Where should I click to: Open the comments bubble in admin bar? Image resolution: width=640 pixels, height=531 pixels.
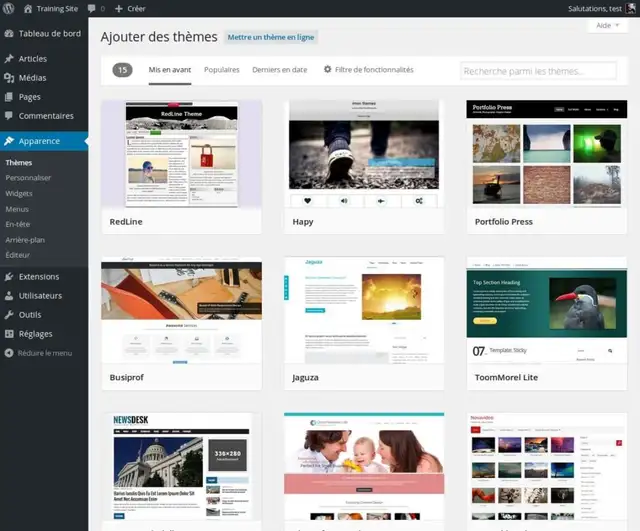(x=92, y=9)
